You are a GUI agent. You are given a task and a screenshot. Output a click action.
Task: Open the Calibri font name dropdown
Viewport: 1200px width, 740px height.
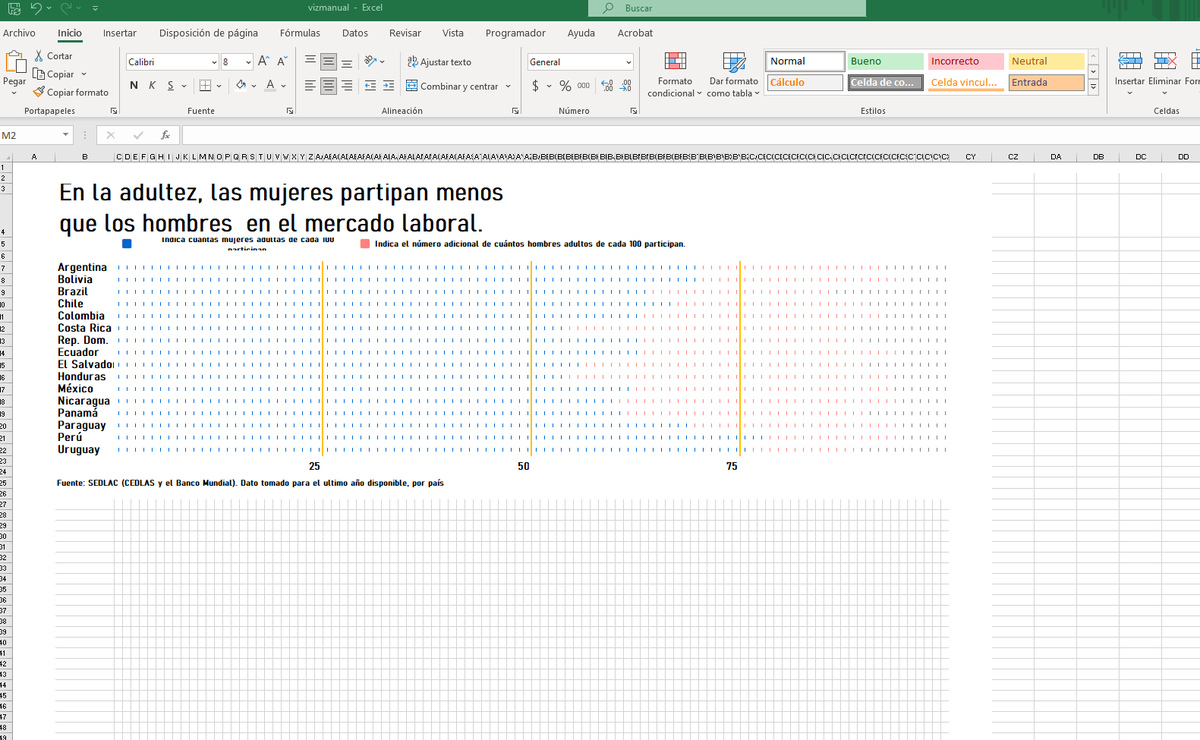point(213,62)
